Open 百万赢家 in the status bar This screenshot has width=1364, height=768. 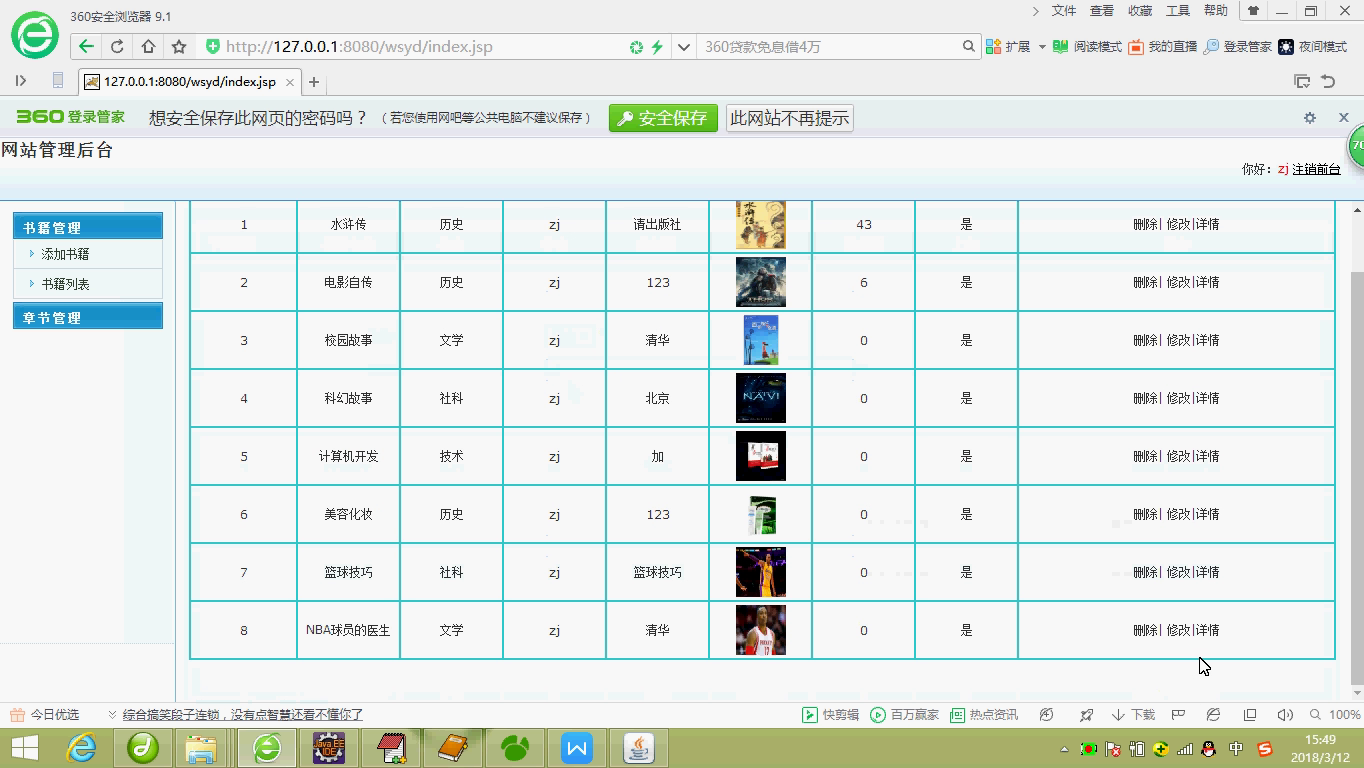pos(905,715)
